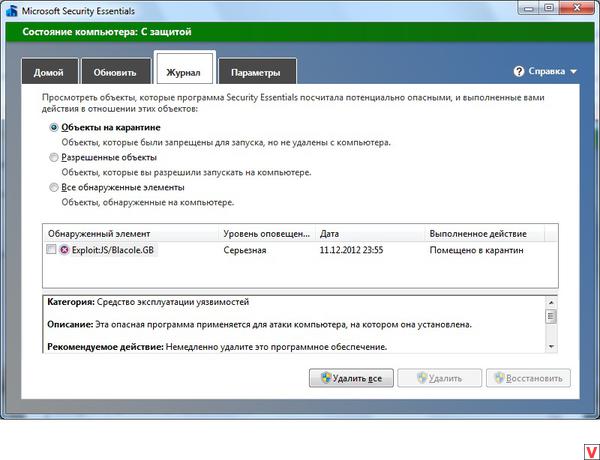Select the Журнал tab
The width and height of the screenshot is (600, 460).
point(184,68)
